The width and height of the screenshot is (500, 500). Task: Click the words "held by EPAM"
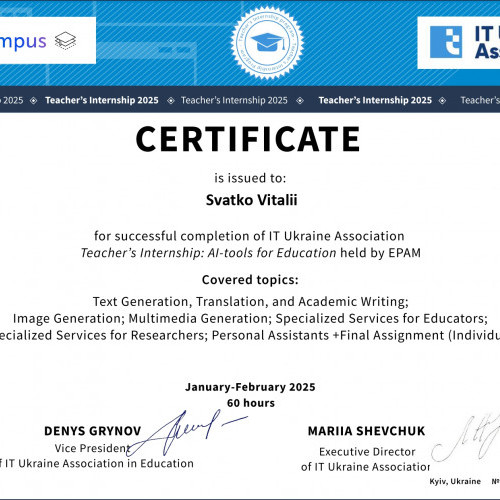380,253
